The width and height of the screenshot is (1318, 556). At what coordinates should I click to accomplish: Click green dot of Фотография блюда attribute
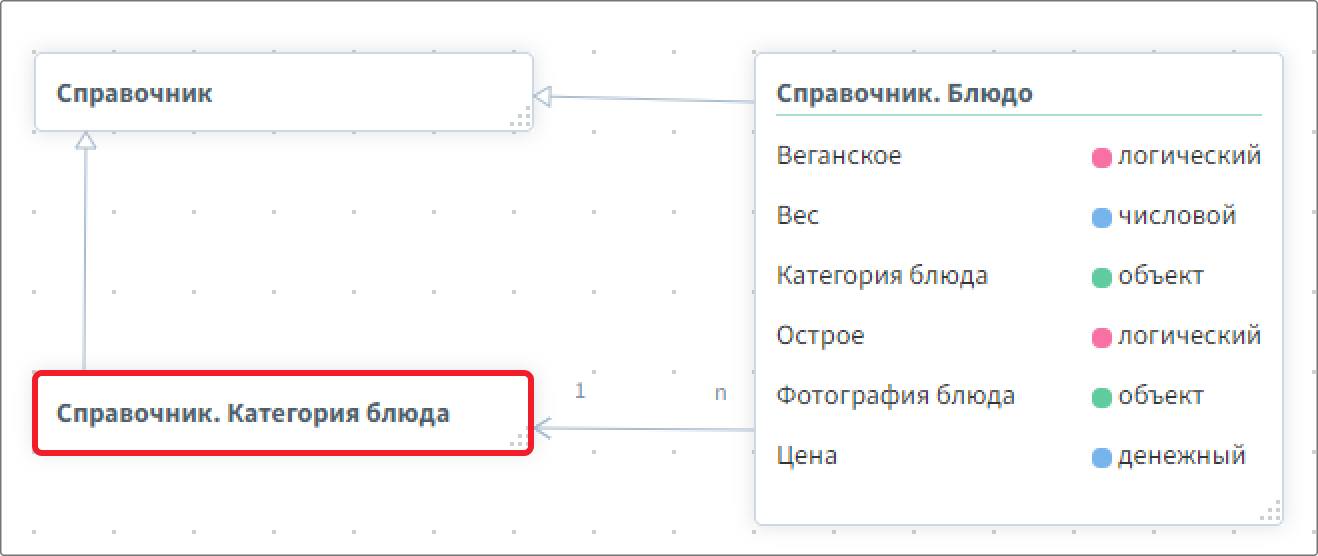point(1102,397)
